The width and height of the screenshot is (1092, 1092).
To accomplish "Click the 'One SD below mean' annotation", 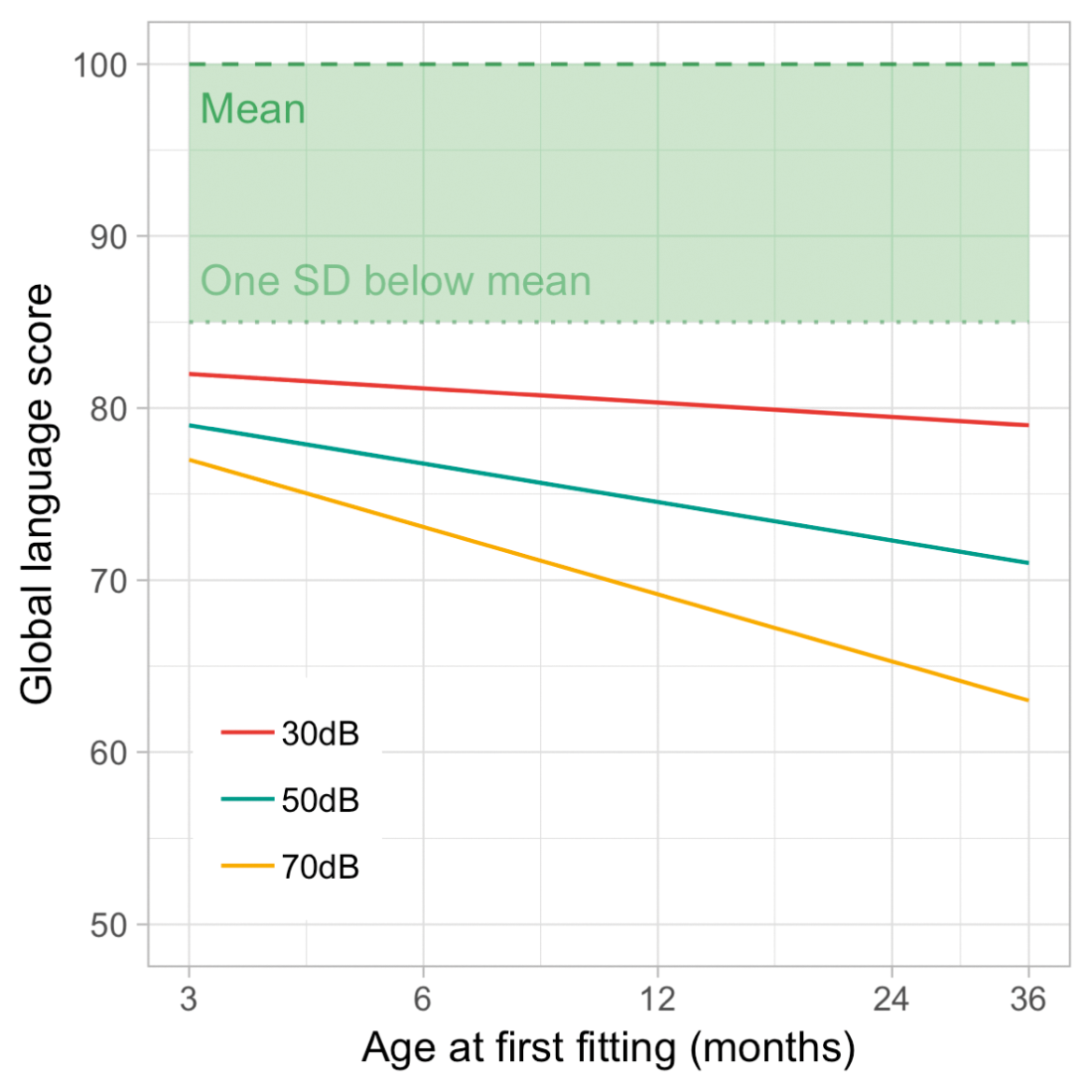I will (x=395, y=281).
